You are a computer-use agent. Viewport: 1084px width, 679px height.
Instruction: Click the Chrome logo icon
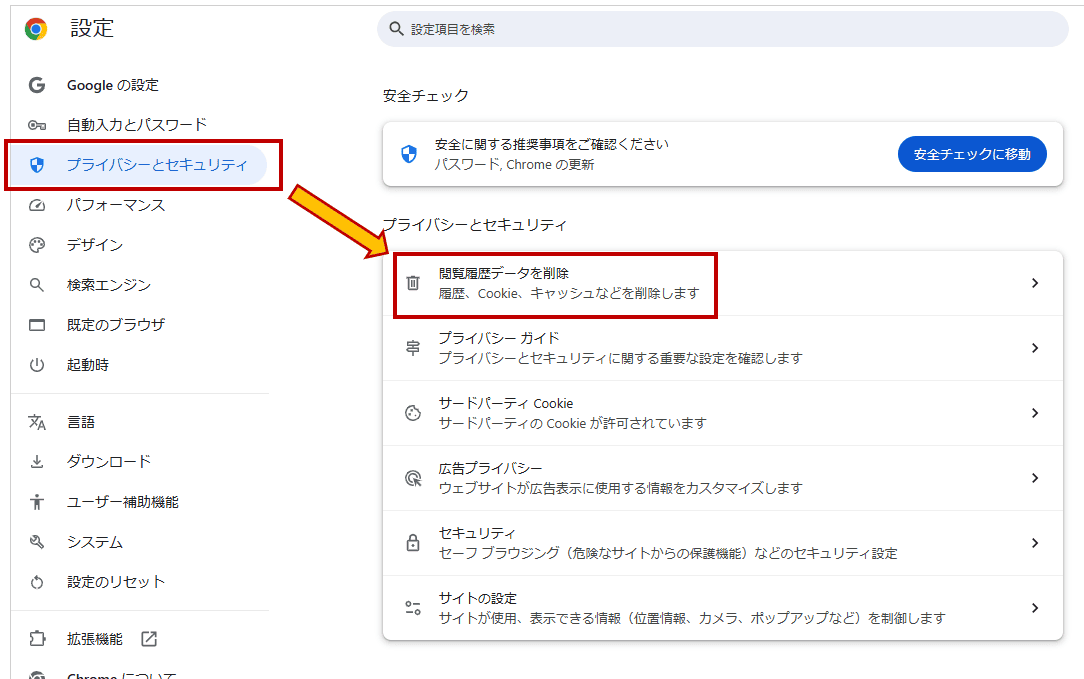pyautogui.click(x=36, y=29)
